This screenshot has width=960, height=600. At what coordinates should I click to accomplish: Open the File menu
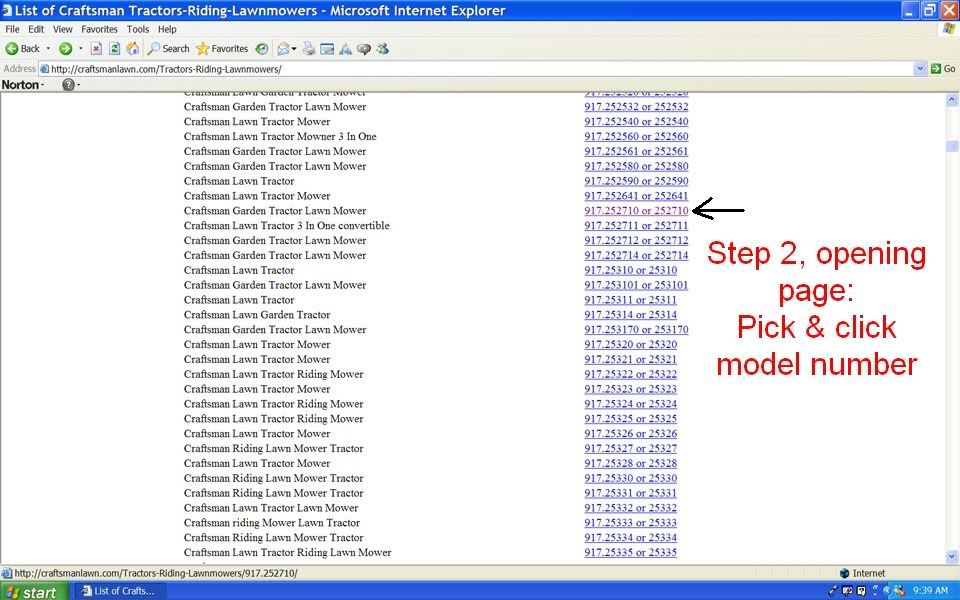tap(12, 29)
